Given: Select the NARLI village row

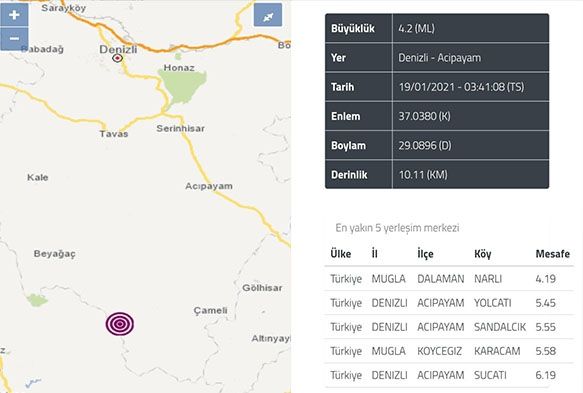Looking at the screenshot, I should tap(449, 278).
